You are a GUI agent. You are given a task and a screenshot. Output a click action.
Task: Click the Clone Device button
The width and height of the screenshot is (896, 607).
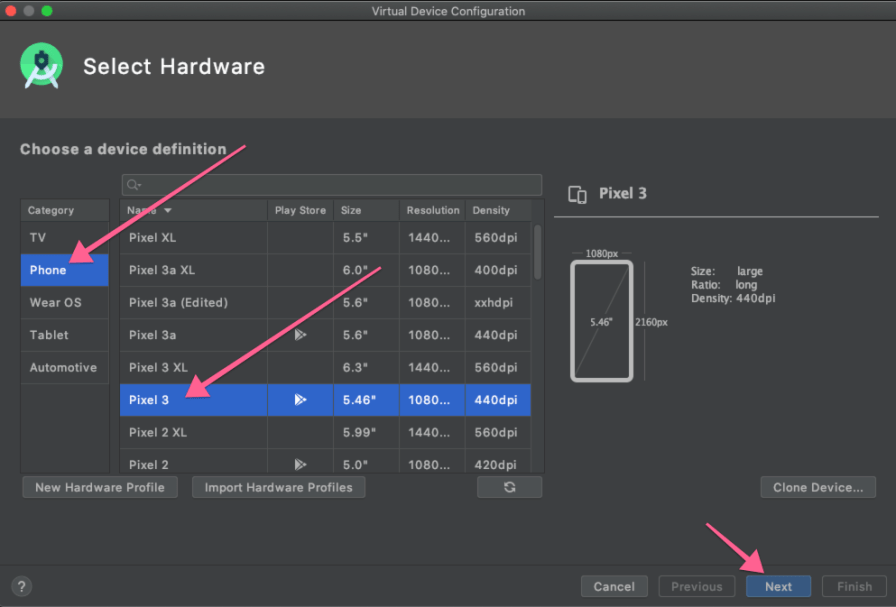point(818,487)
